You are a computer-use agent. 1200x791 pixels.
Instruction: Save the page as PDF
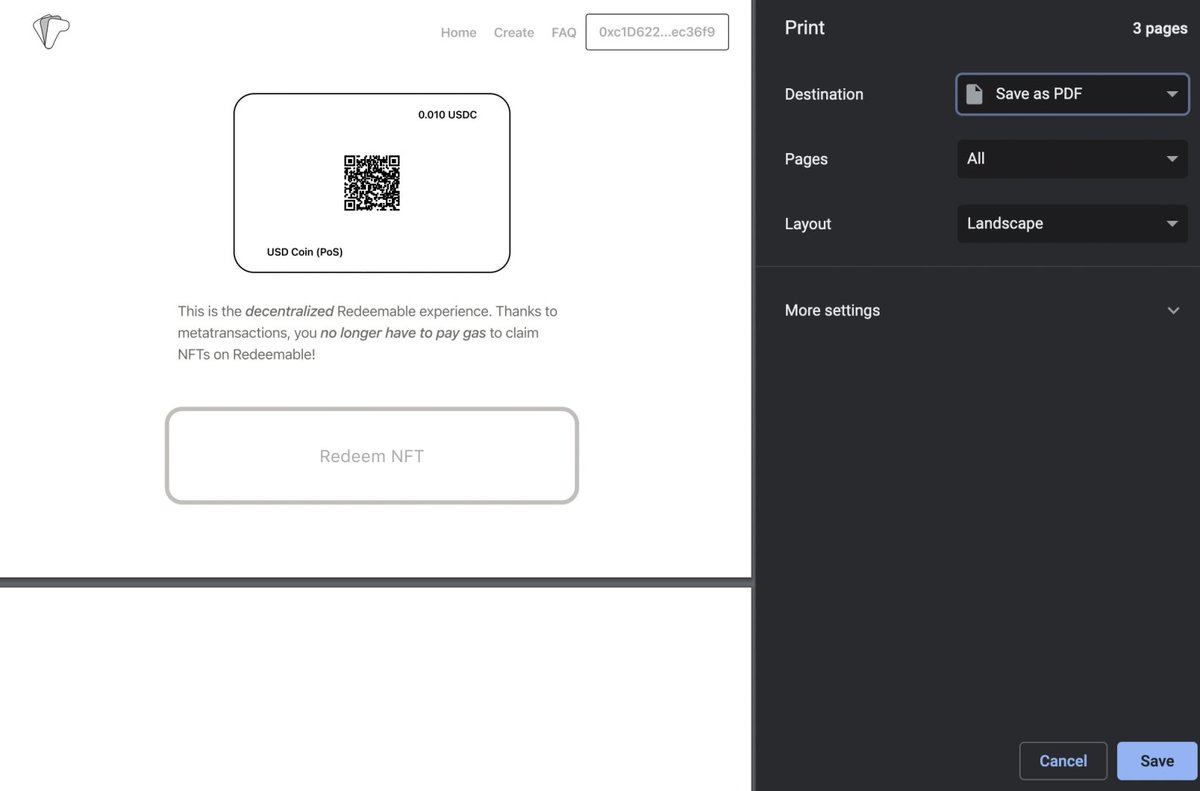(x=1157, y=761)
